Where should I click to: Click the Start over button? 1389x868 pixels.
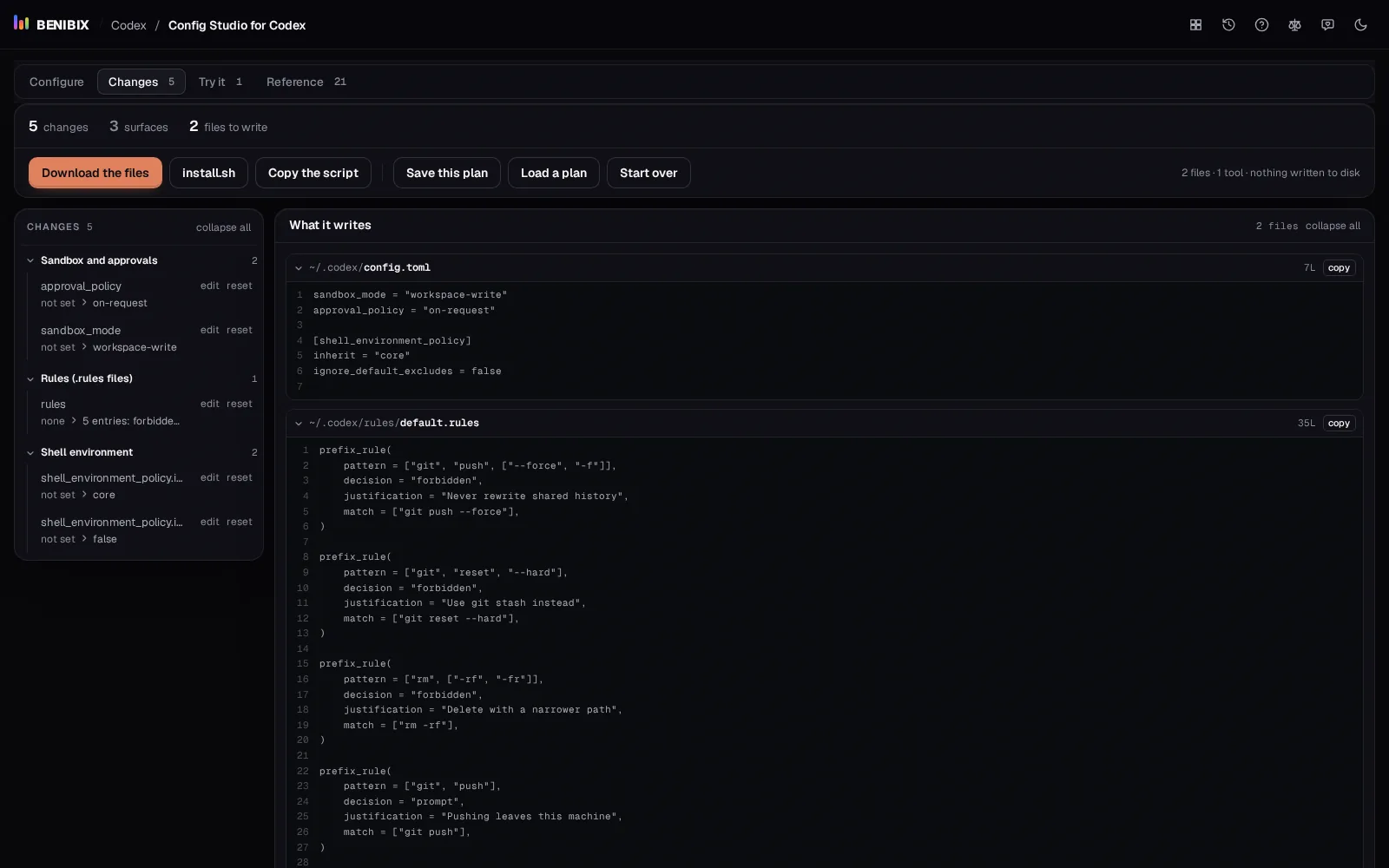pos(648,173)
